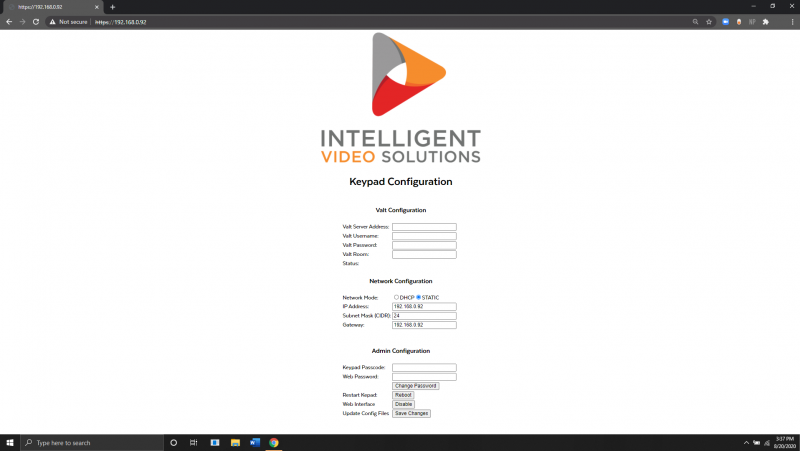Image resolution: width=800 pixels, height=451 pixels.
Task: Click the IP Address field
Action: [x=424, y=307]
